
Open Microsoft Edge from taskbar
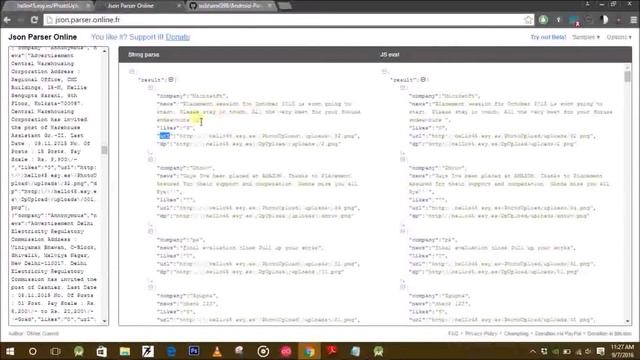click(171, 351)
